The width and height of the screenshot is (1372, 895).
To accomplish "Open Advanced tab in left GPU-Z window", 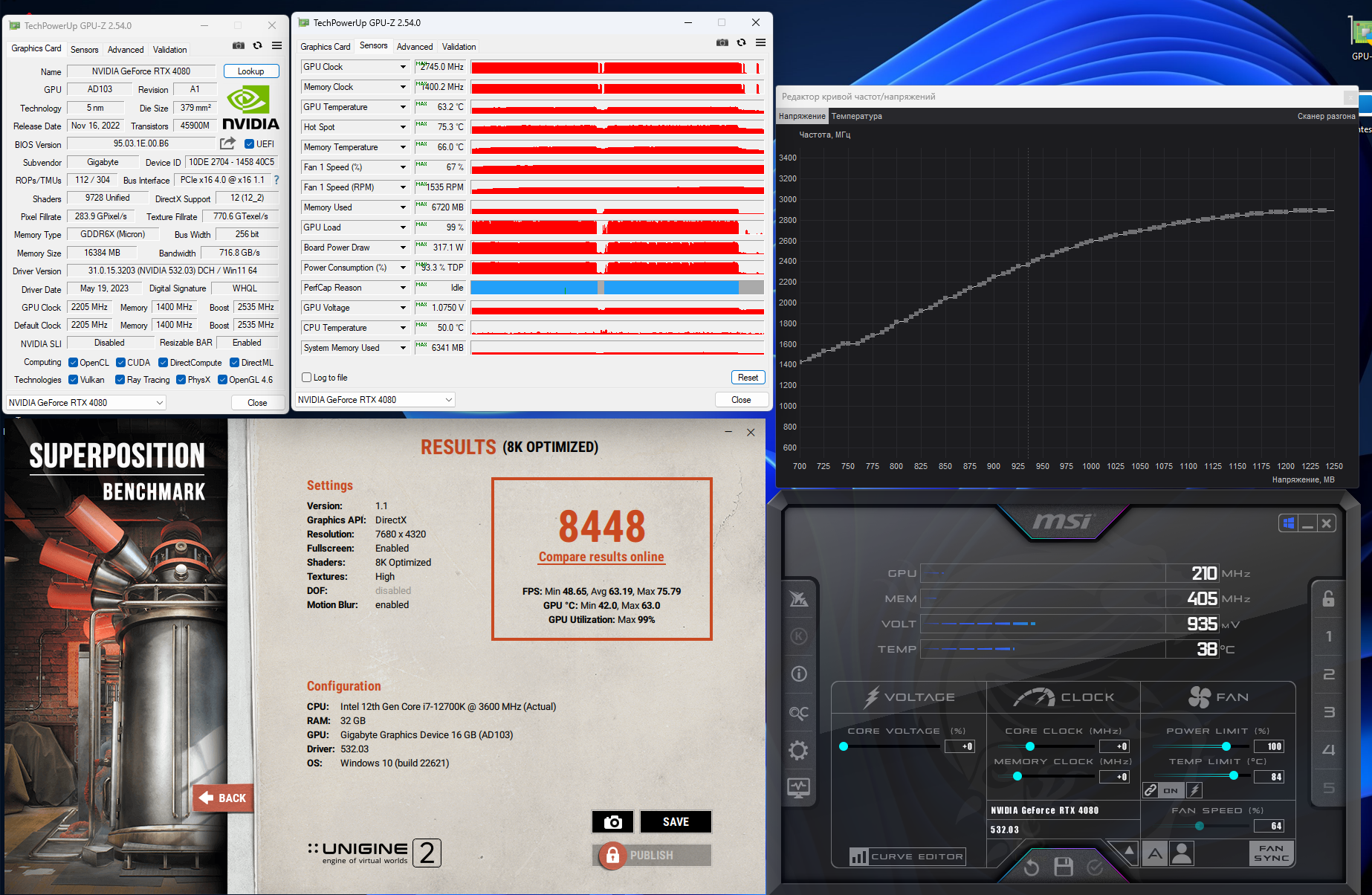I will click(x=126, y=50).
